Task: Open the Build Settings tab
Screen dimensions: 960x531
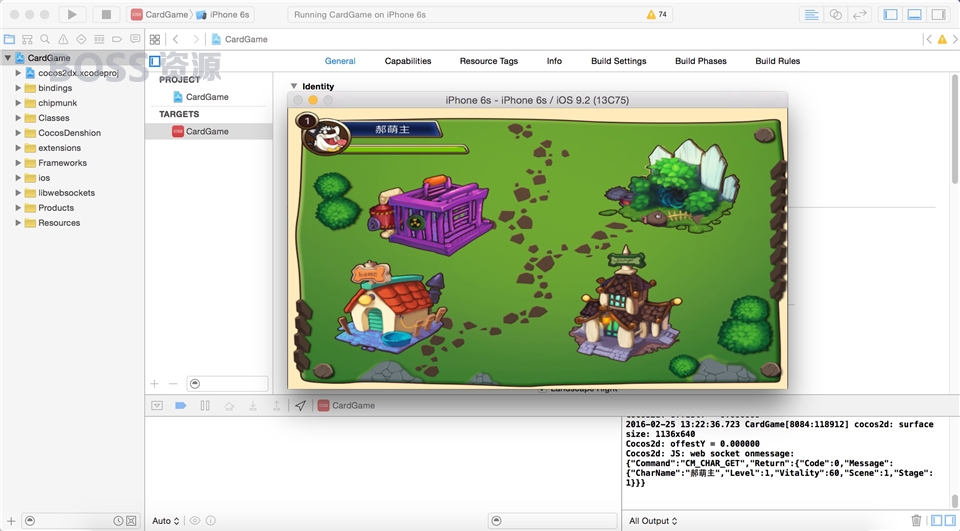Action: click(x=618, y=61)
